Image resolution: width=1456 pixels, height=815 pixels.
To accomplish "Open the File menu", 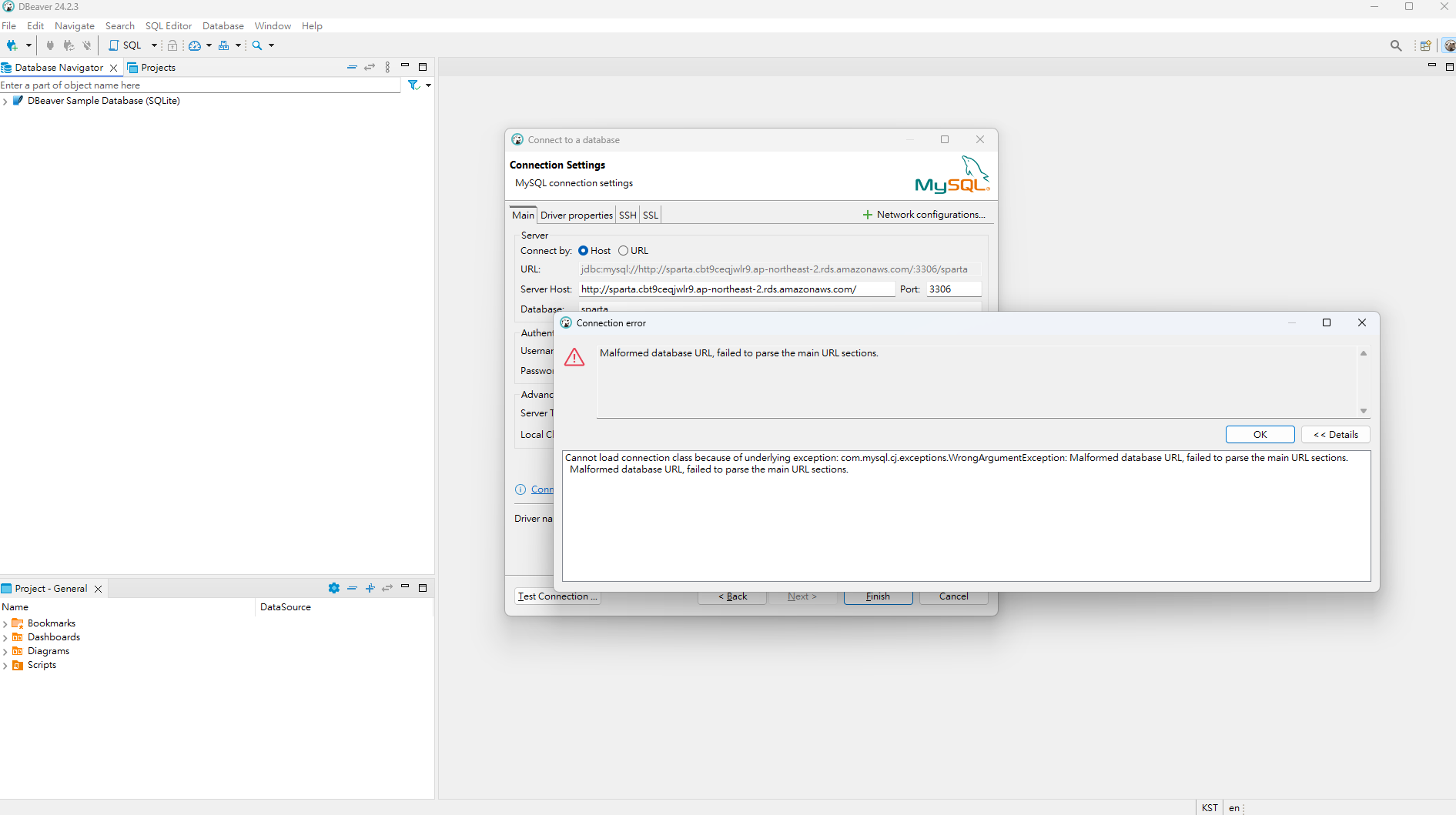I will pos(9,26).
